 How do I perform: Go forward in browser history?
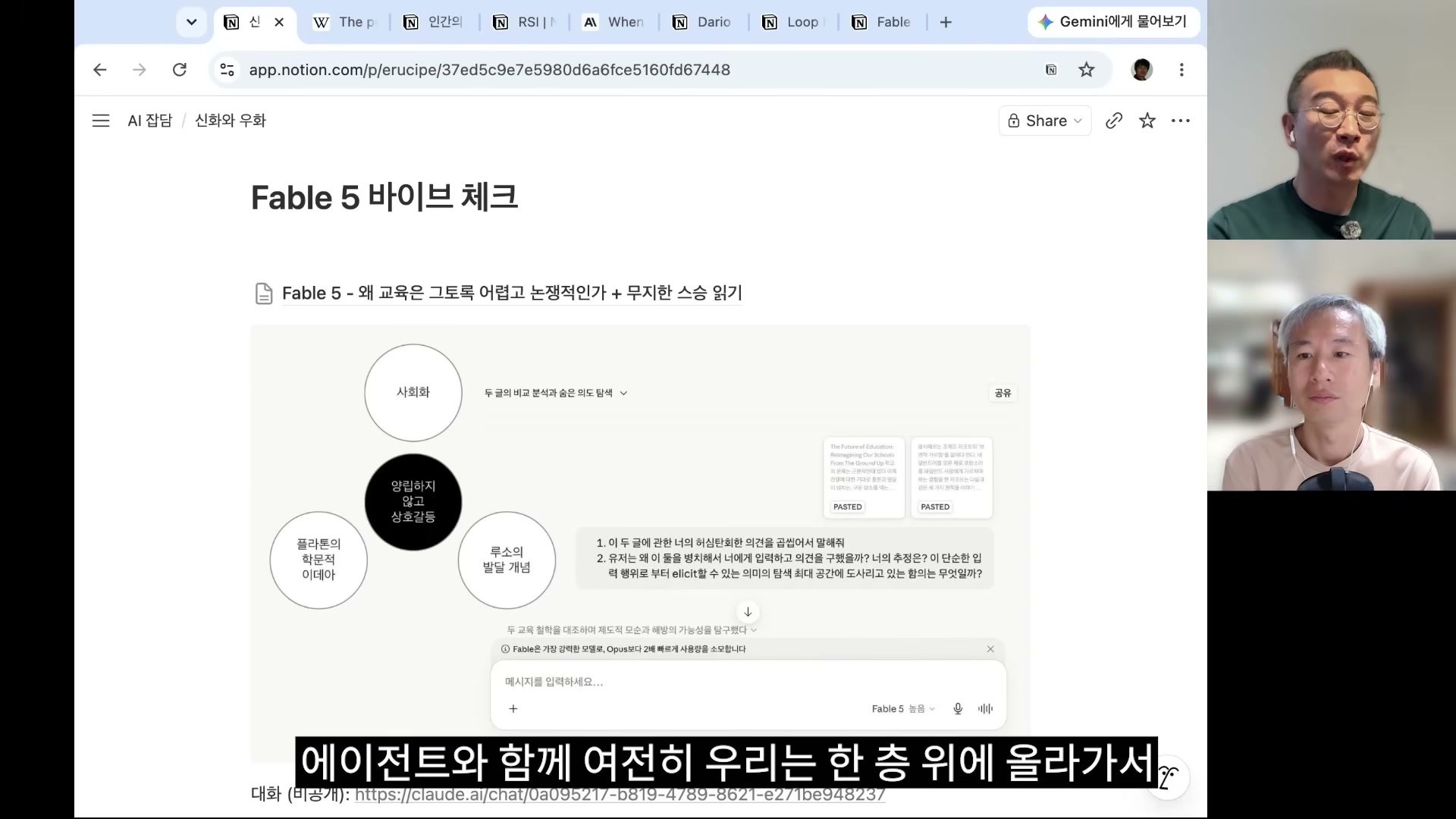pyautogui.click(x=140, y=70)
